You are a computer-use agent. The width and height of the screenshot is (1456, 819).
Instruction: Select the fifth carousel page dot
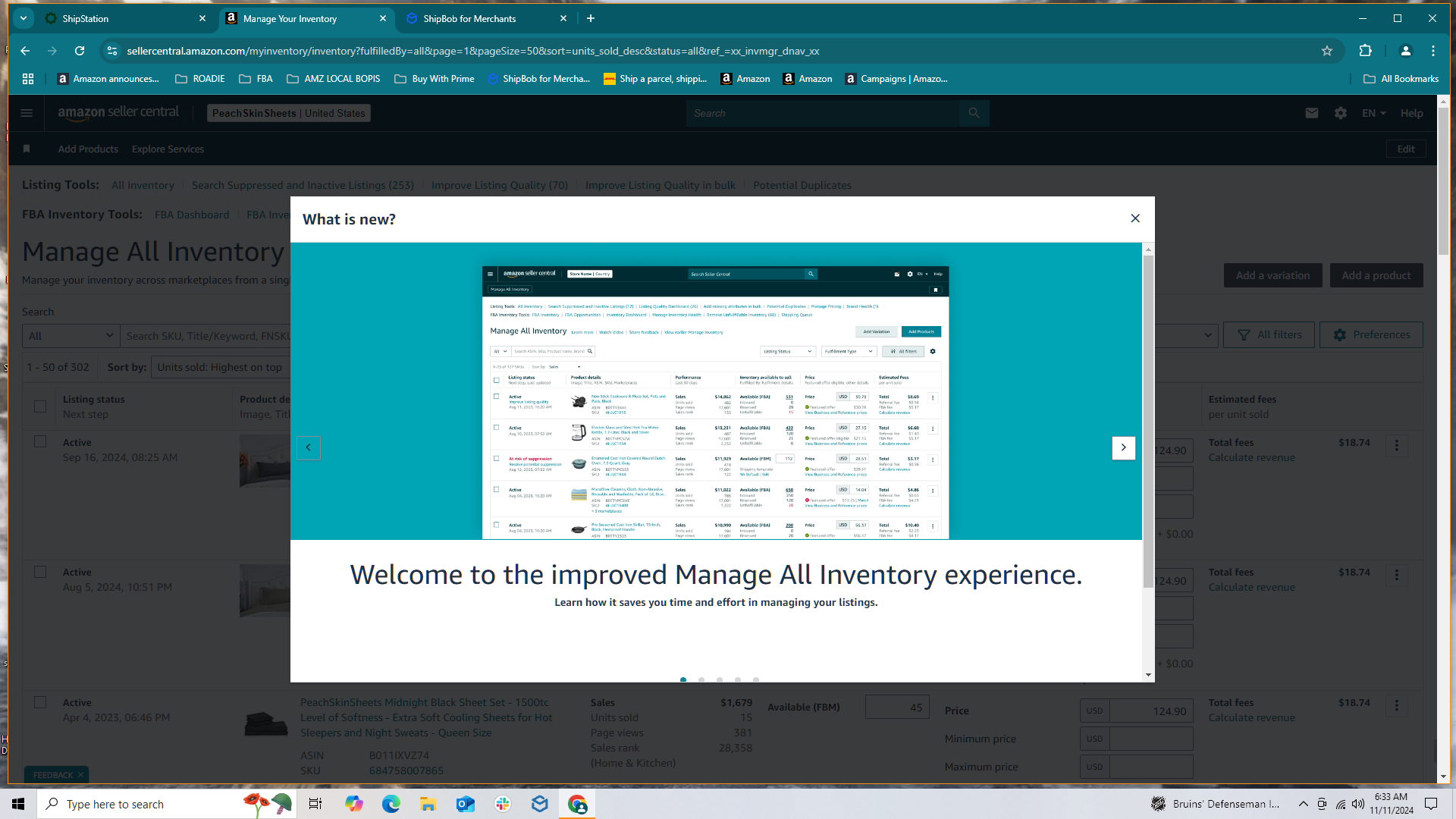pyautogui.click(x=756, y=679)
